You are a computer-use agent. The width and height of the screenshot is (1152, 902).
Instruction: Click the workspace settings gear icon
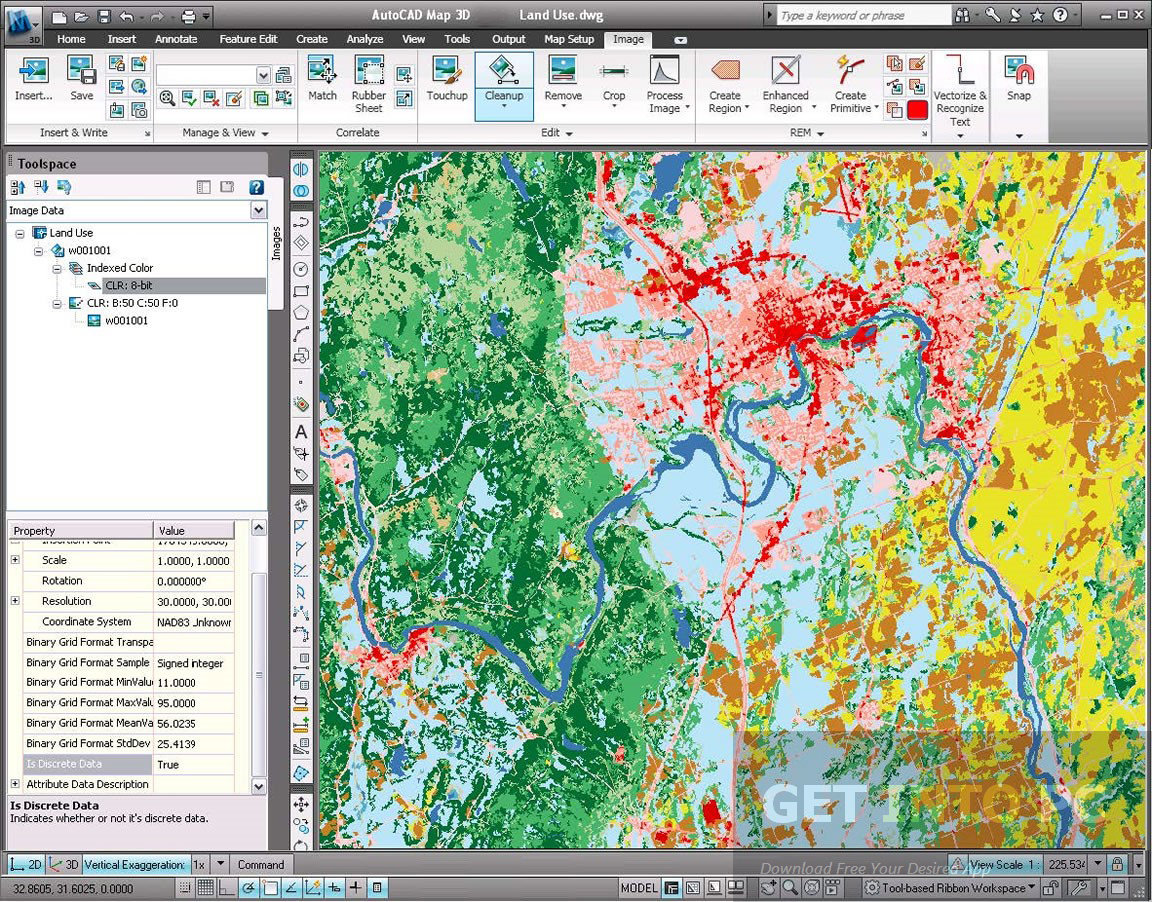(871, 887)
